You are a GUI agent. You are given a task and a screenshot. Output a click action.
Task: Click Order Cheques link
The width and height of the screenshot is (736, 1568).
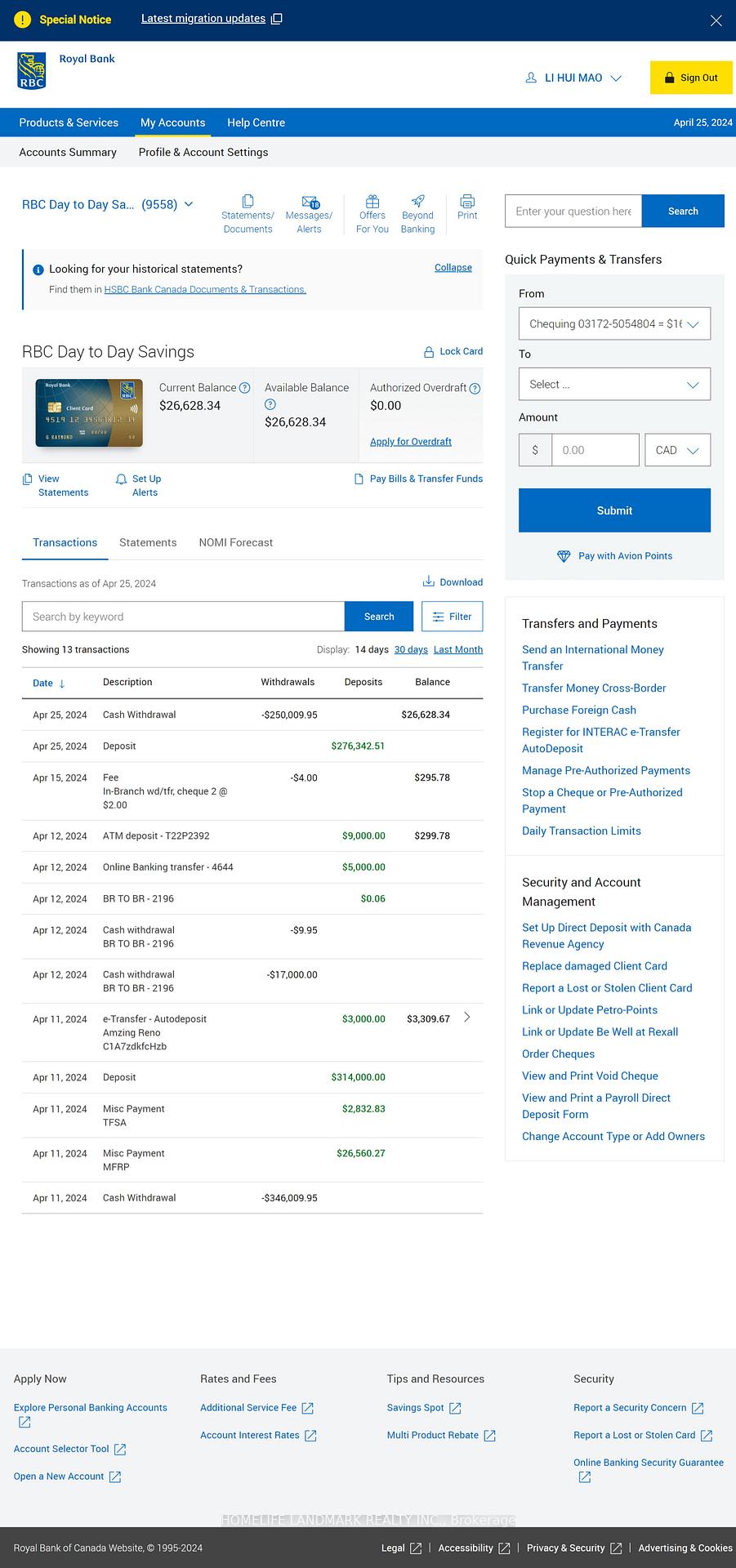pyautogui.click(x=558, y=1053)
